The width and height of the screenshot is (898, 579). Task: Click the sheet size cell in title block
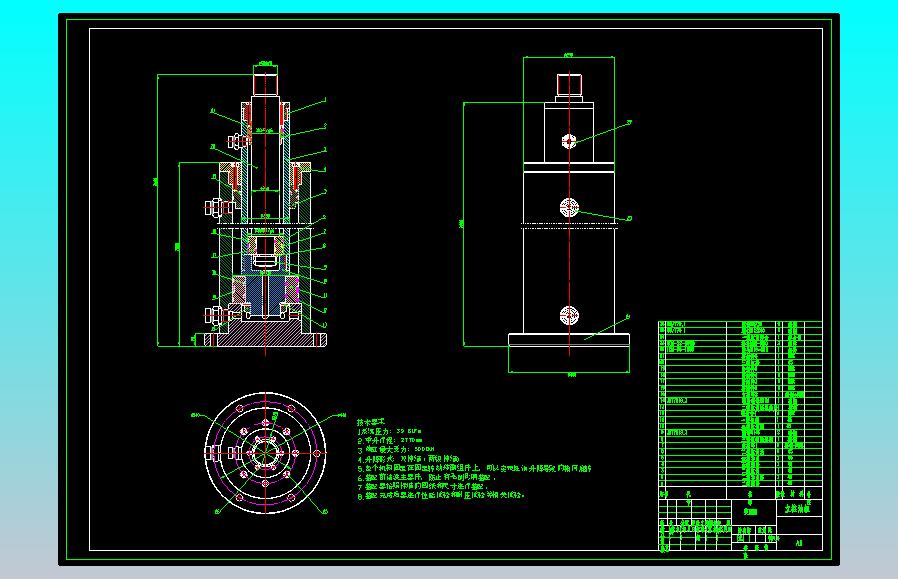[799, 542]
